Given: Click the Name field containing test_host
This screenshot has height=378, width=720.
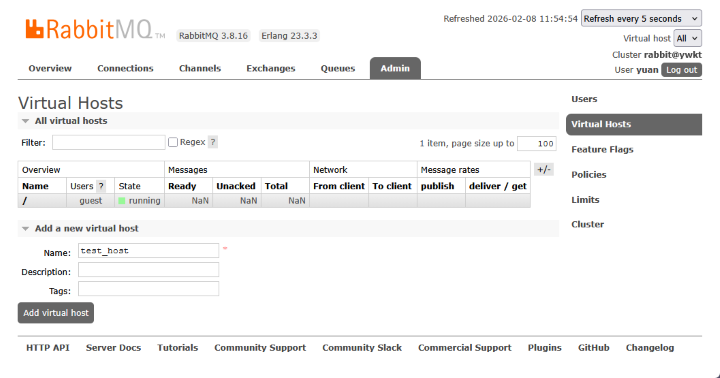Looking at the screenshot, I should 148,251.
